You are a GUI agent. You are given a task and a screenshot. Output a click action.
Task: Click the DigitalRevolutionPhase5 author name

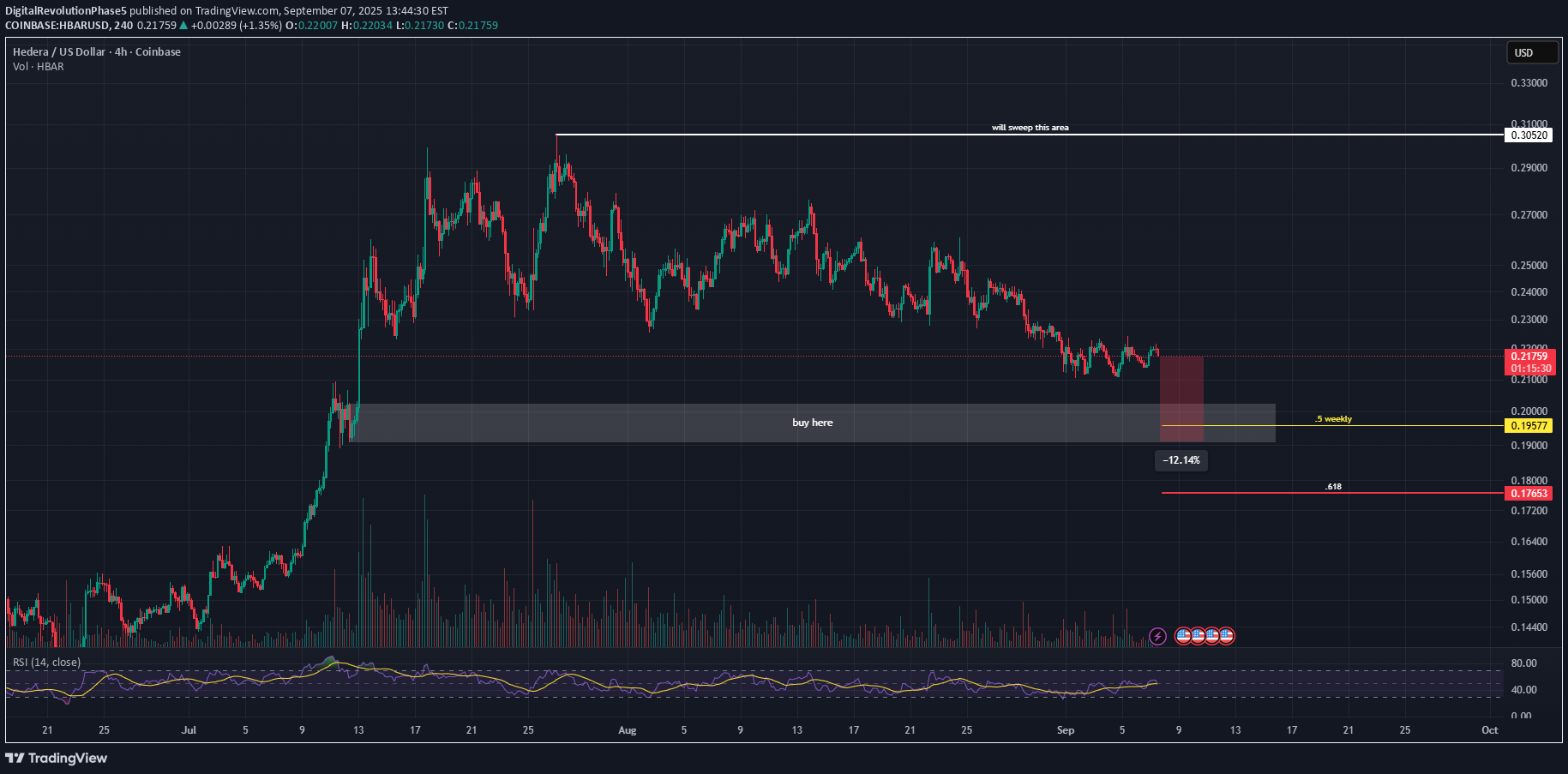pos(66,11)
